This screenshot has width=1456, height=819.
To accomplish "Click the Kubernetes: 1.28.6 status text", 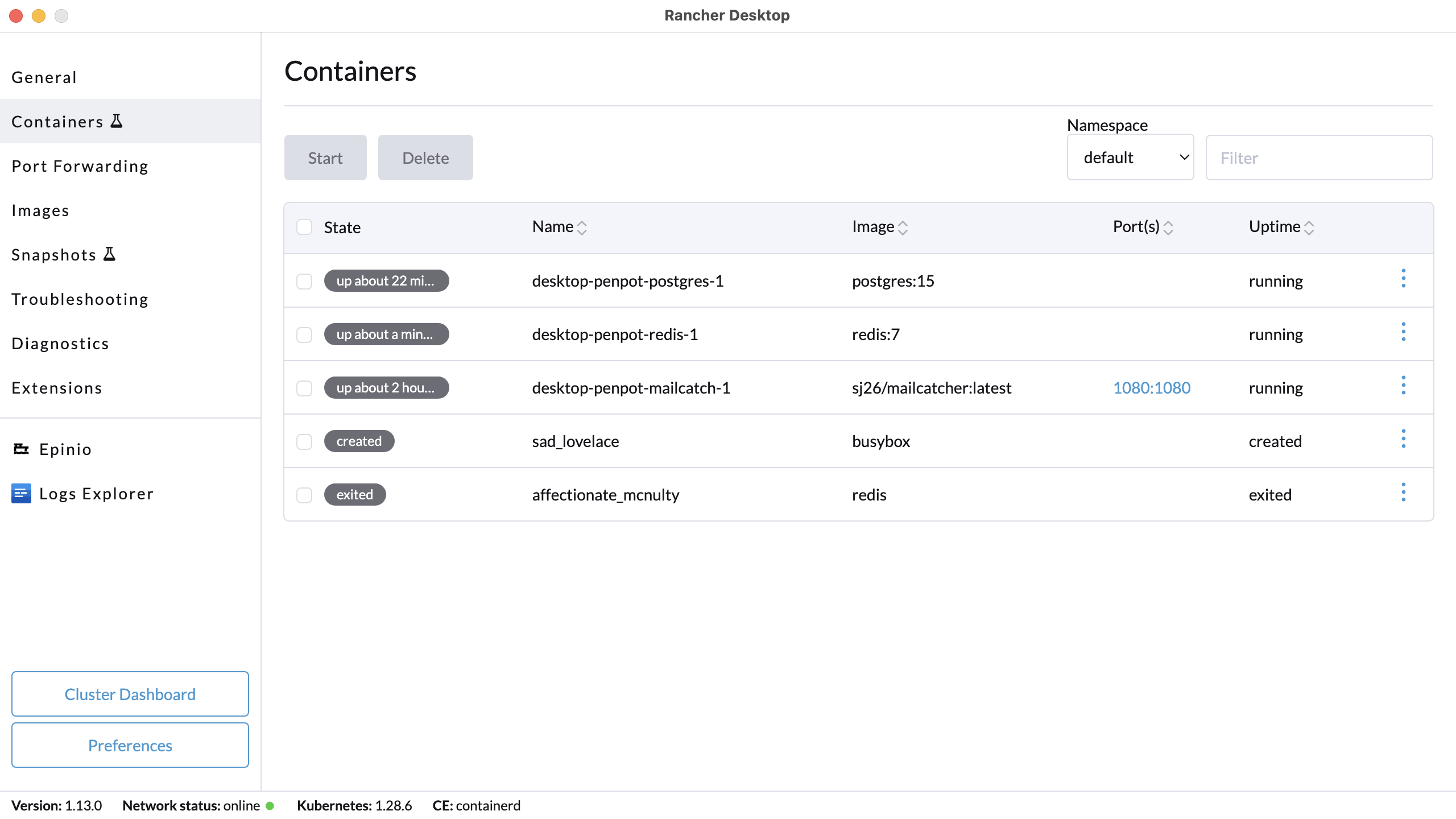I will [x=354, y=806].
